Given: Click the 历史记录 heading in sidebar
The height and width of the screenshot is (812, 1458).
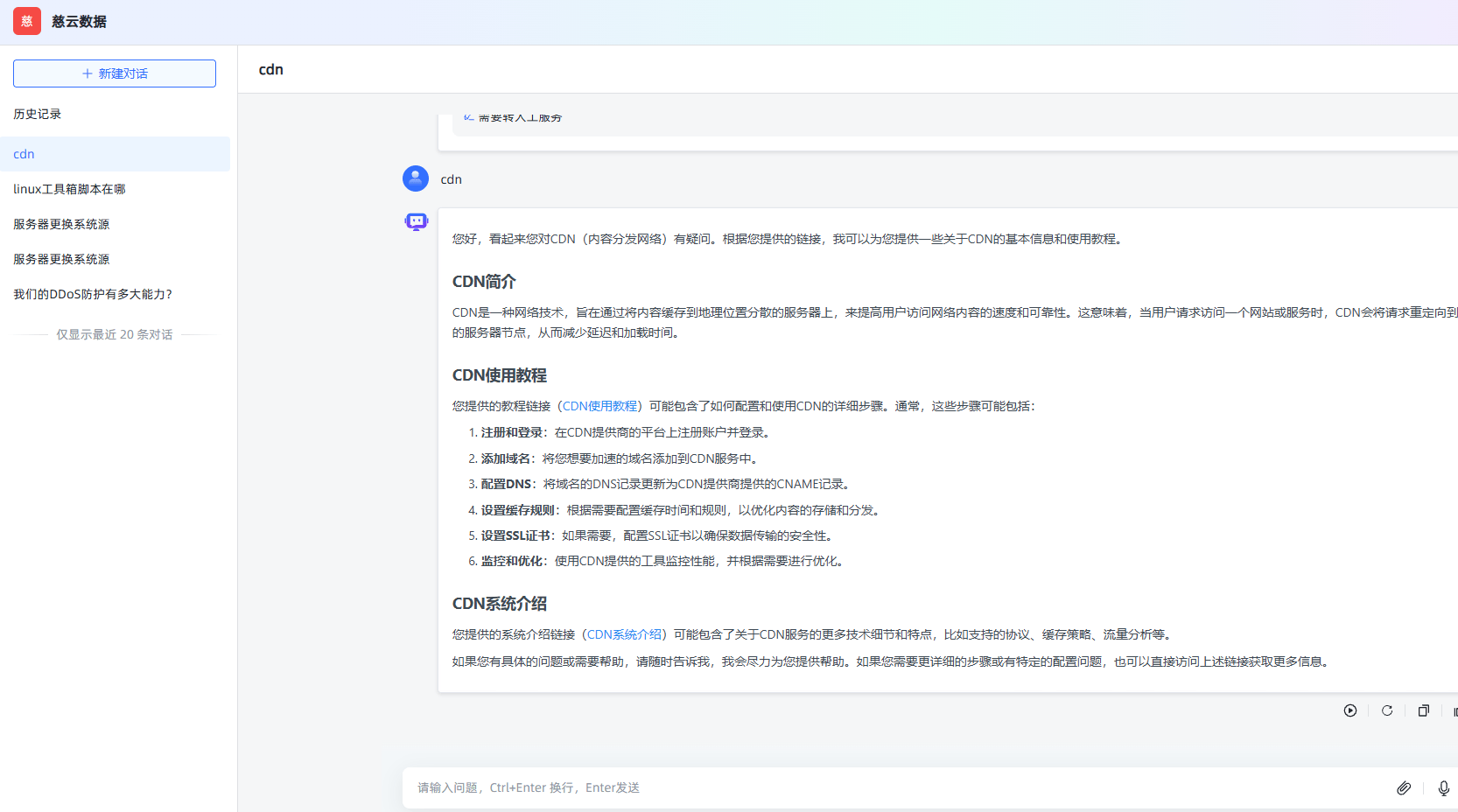Looking at the screenshot, I should 38,114.
